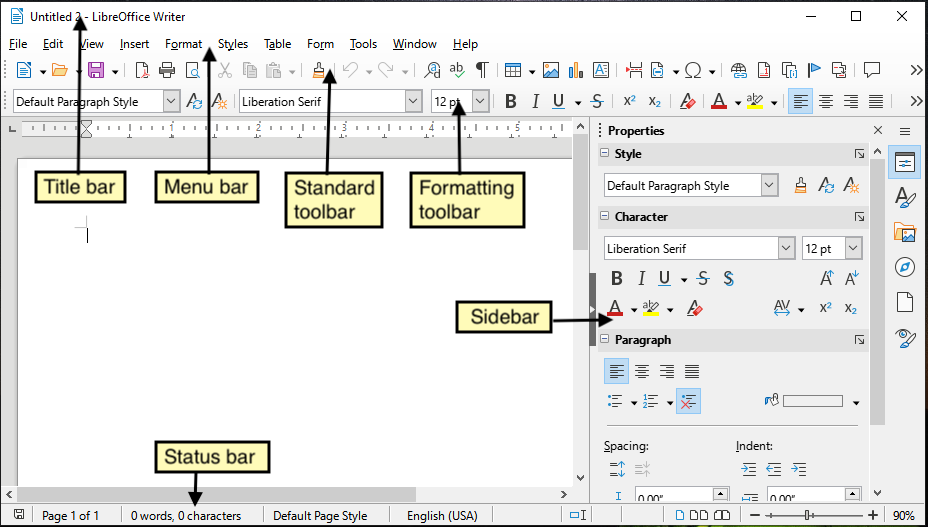Click Export as PDF icon
The image size is (928, 527).
click(142, 70)
